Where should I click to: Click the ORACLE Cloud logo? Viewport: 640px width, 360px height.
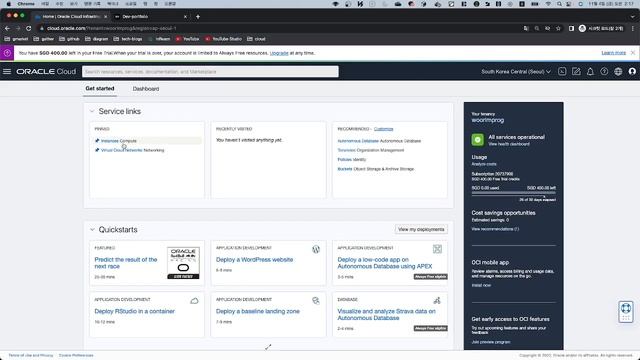(x=46, y=71)
